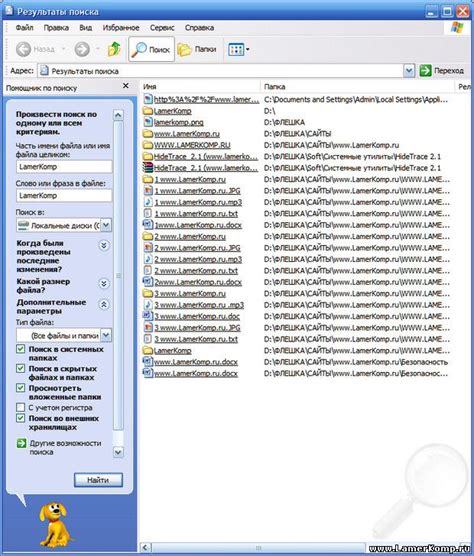The width and height of the screenshot is (474, 556).
Task: Open the Сервис menu
Action: (162, 28)
